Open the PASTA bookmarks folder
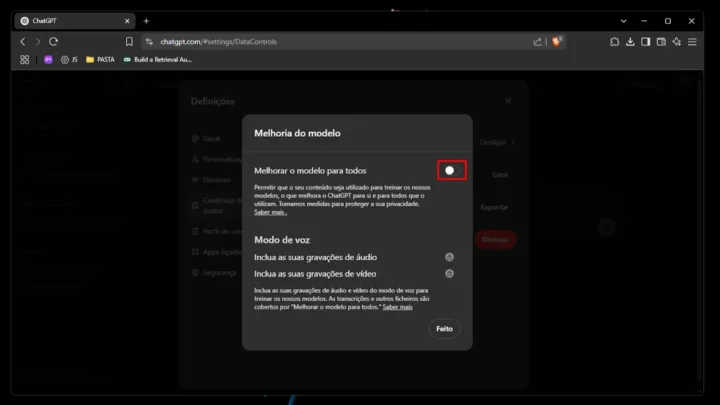The height and width of the screenshot is (405, 720). tap(100, 59)
